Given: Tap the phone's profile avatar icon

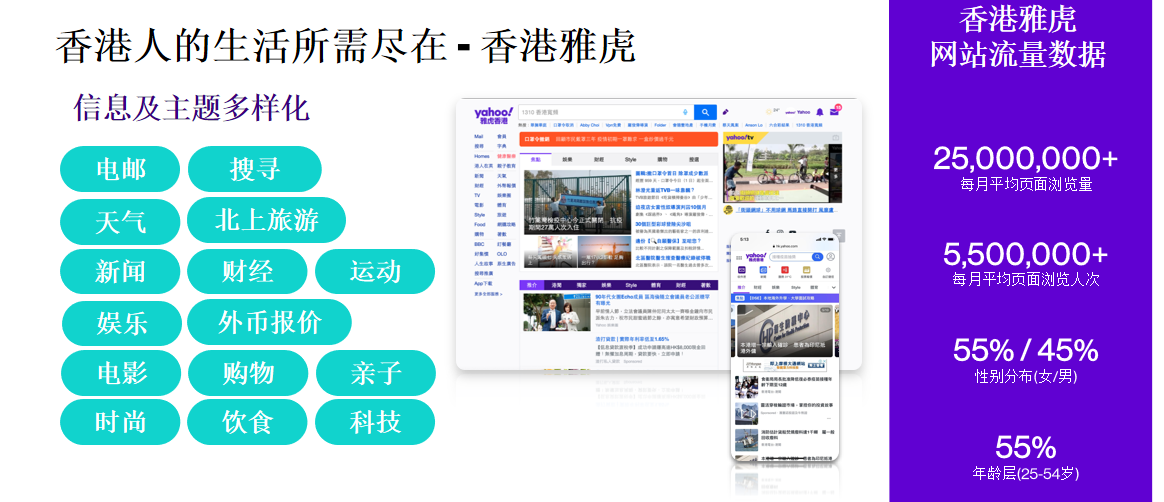Looking at the screenshot, I should point(831,257).
